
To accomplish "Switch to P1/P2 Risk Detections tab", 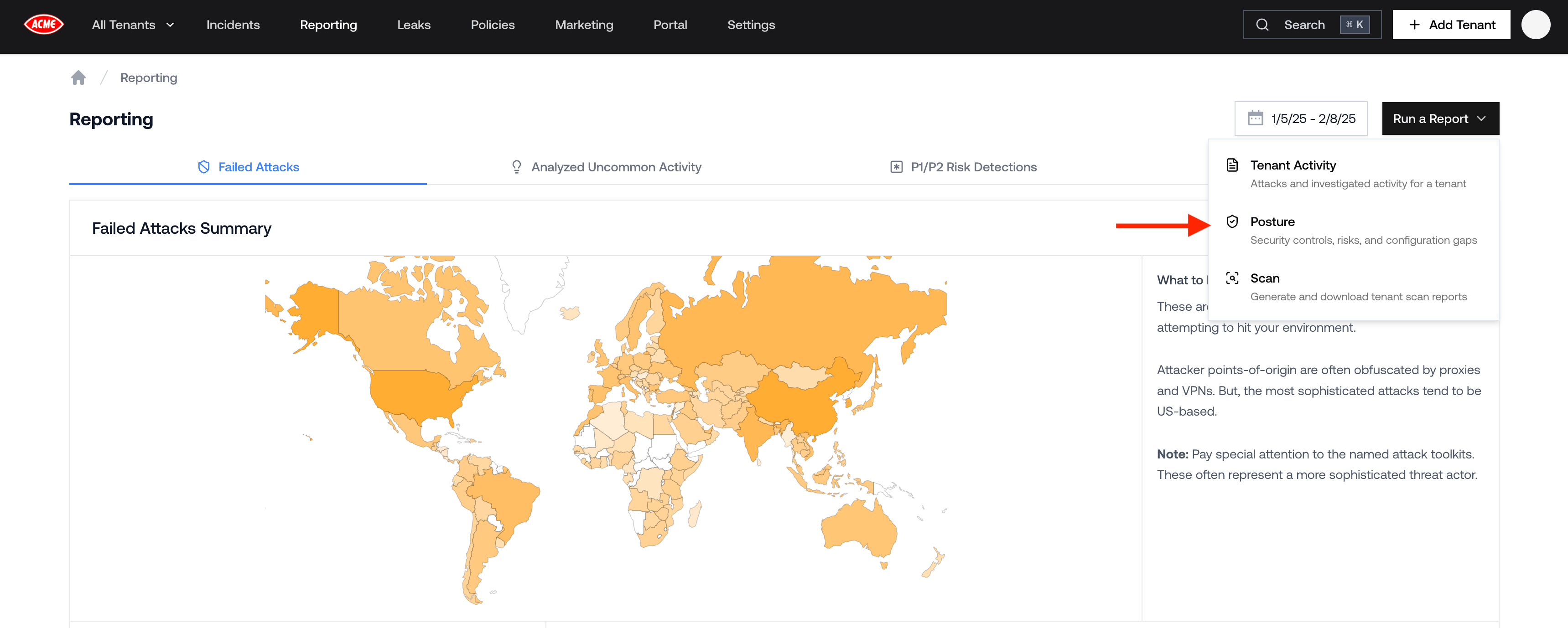I will [963, 167].
